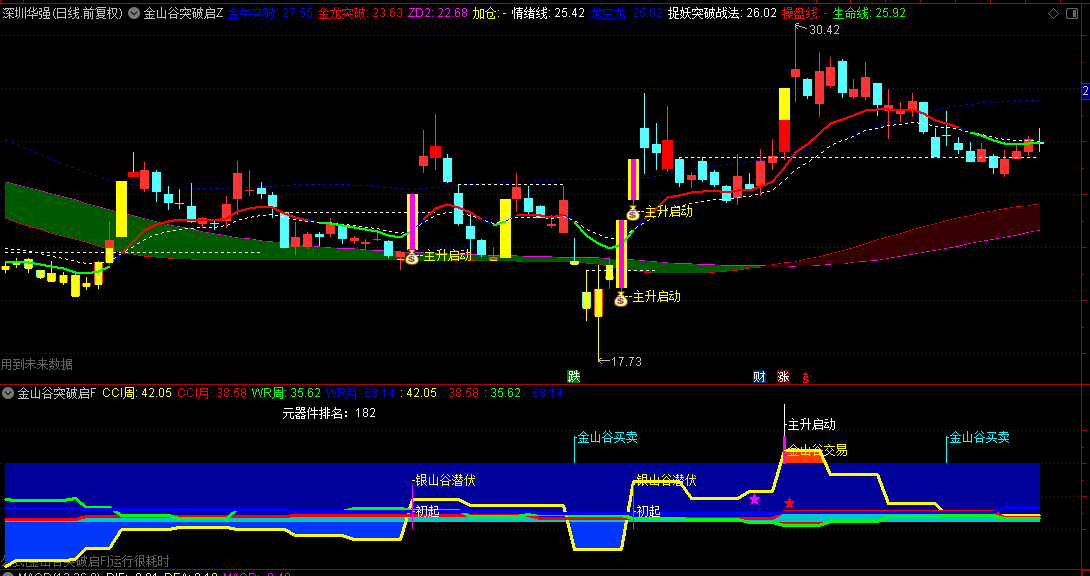This screenshot has width=1090, height=576.
Task: Click the CCI周: 42.05 label
Action: click(137, 393)
